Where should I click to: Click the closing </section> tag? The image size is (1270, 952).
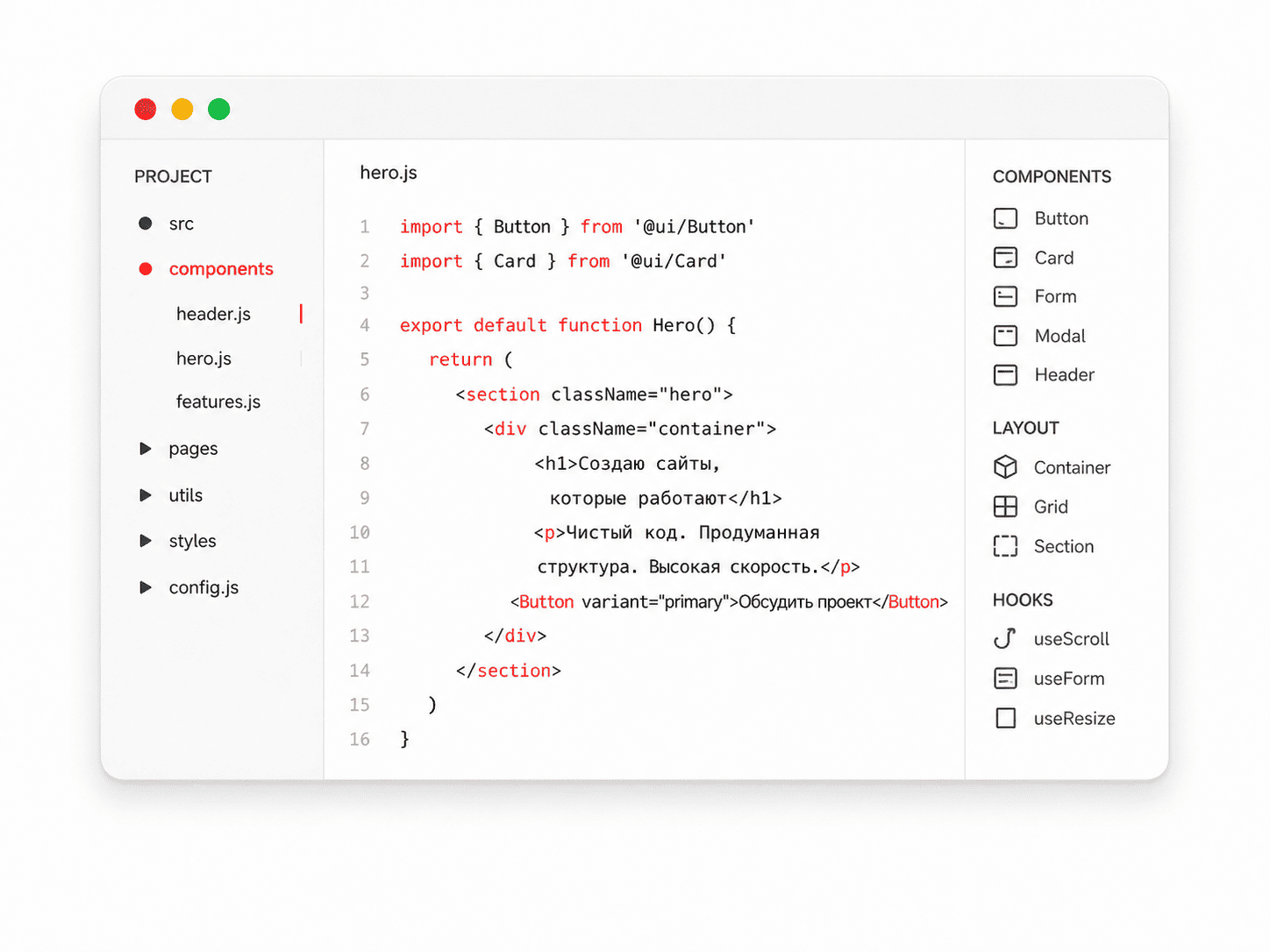509,671
